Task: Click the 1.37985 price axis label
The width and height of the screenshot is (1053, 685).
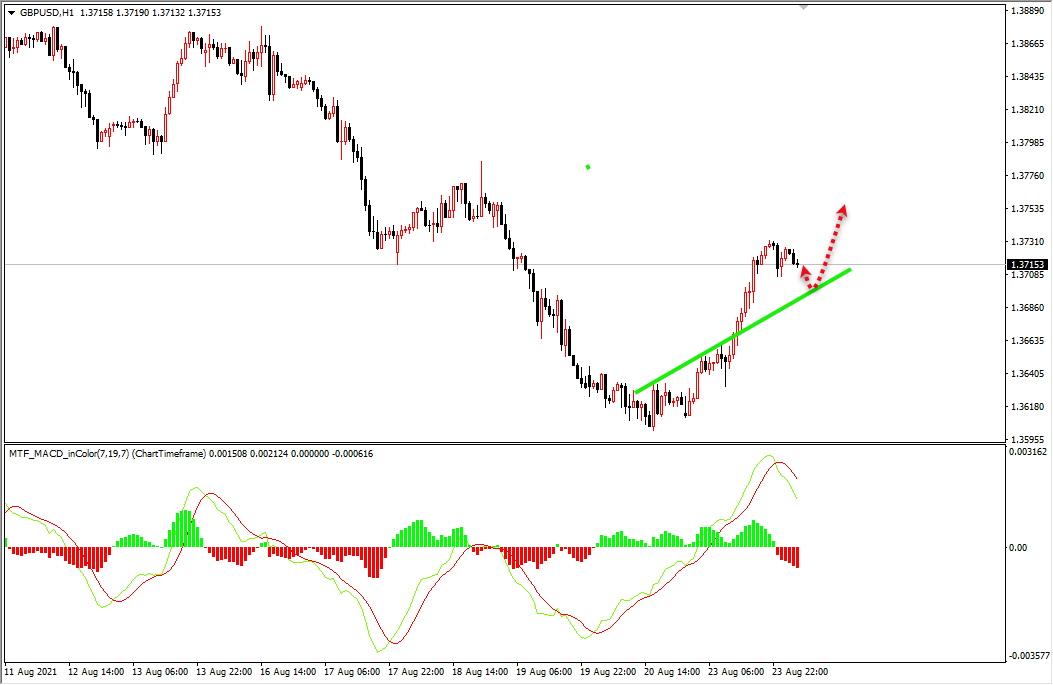Action: pyautogui.click(x=1028, y=142)
